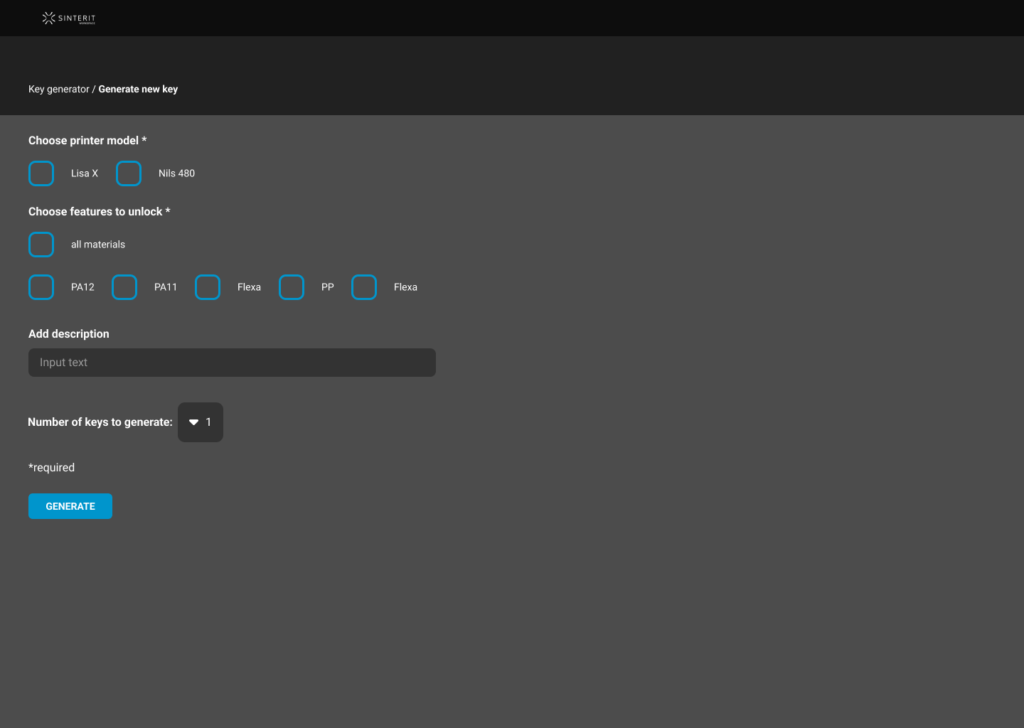The width and height of the screenshot is (1024, 728).
Task: Check the last Flexa box after PP
Action: pos(364,287)
